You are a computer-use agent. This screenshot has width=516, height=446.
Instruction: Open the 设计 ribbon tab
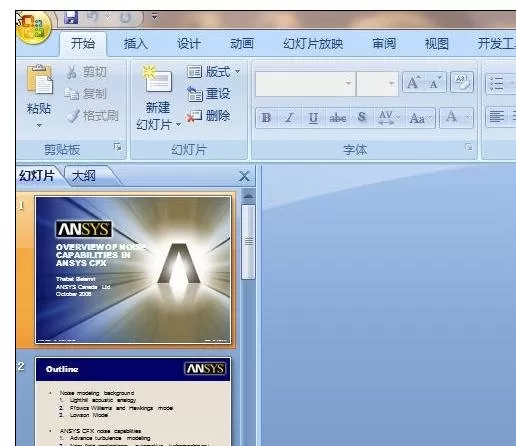point(189,44)
